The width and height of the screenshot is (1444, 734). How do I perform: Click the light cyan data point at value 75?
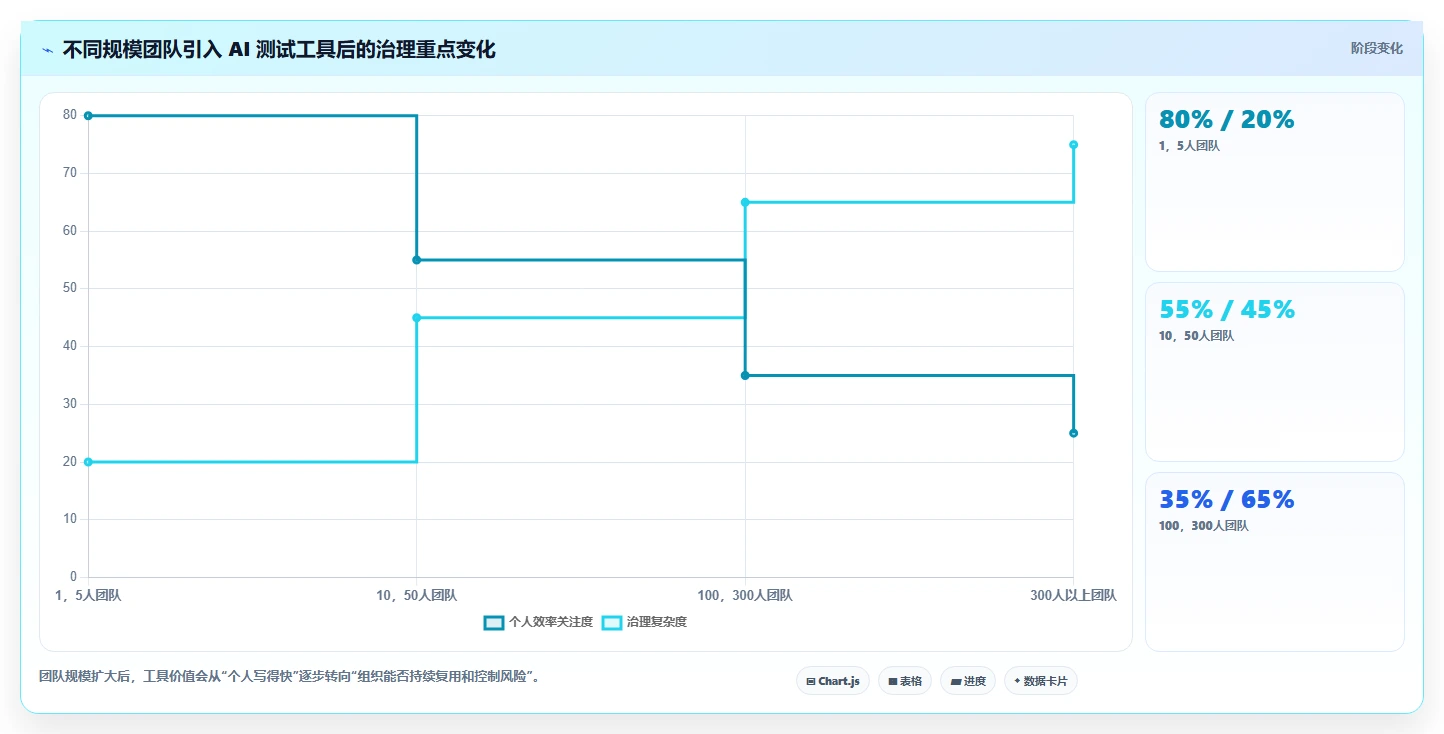coord(1073,145)
